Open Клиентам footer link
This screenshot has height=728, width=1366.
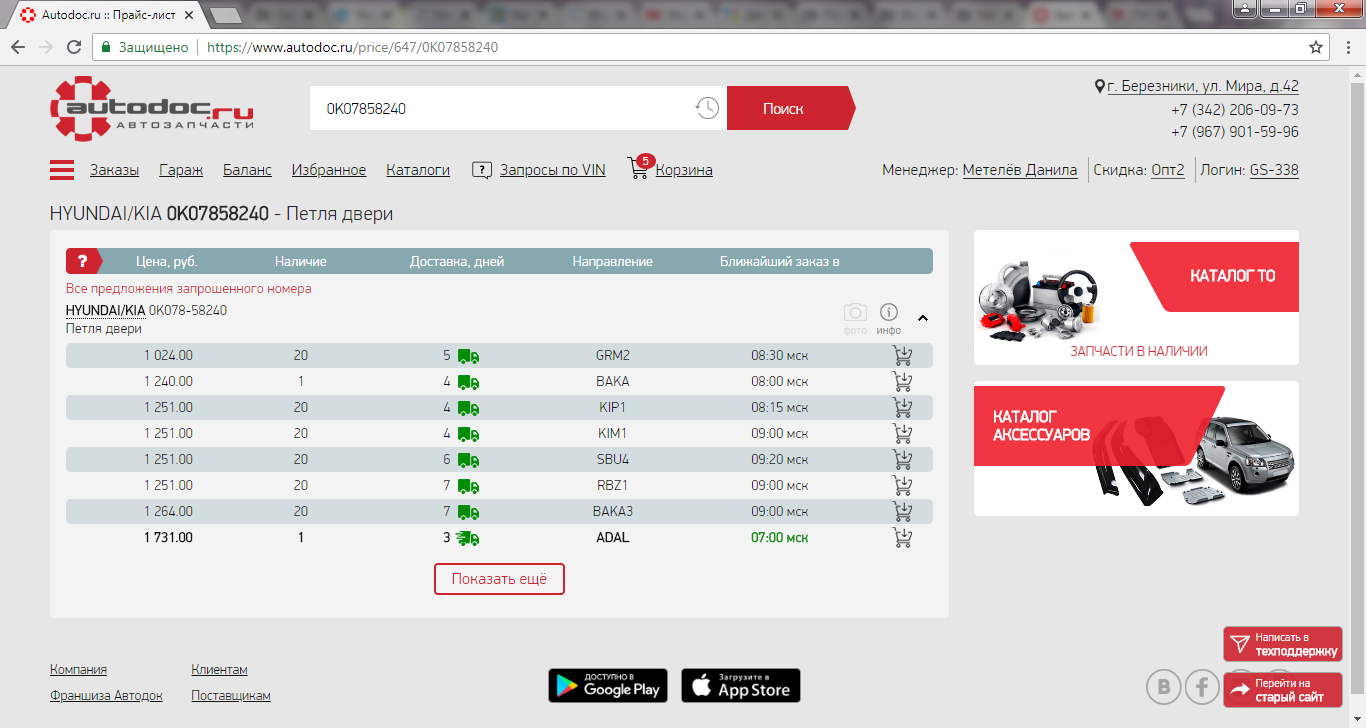219,670
